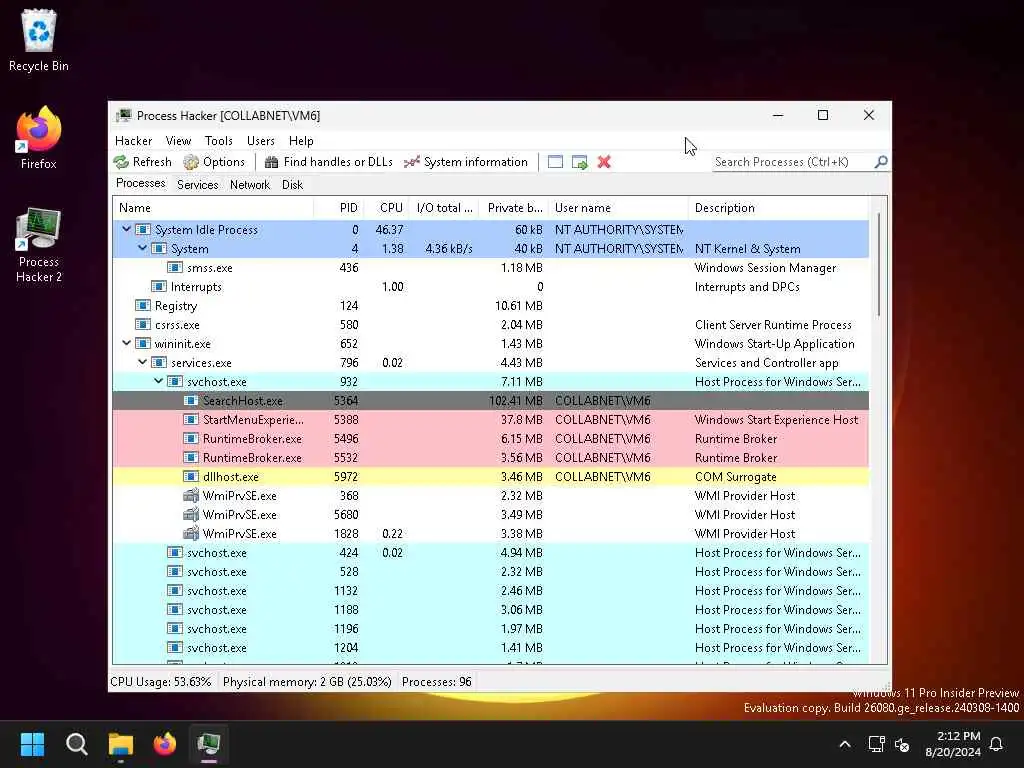Click the red X terminate icon
Screen dimensions: 1024x768
604,162
